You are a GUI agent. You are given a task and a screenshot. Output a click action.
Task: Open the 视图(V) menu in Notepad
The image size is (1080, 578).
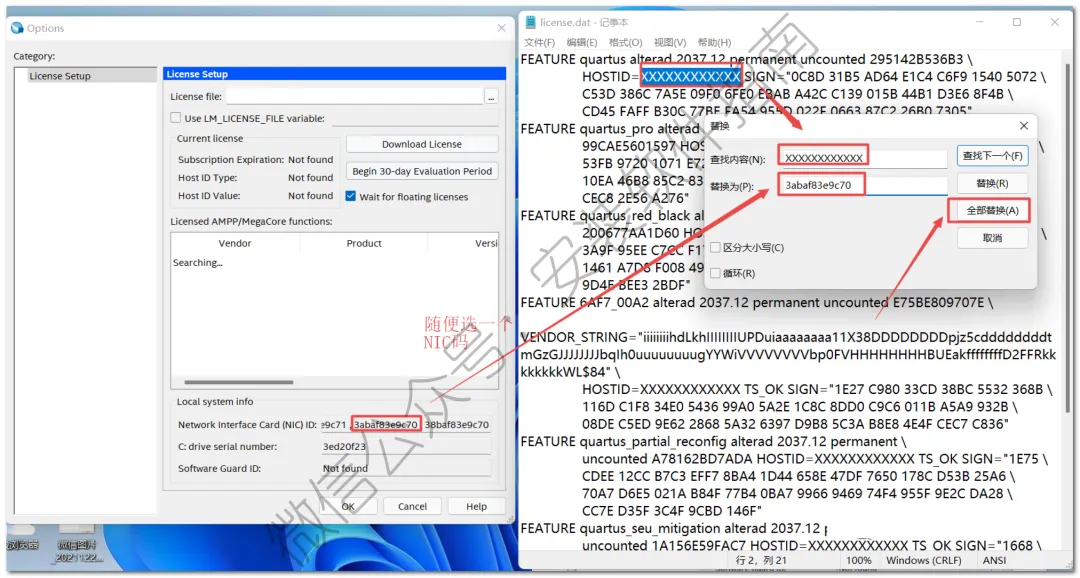(x=669, y=43)
